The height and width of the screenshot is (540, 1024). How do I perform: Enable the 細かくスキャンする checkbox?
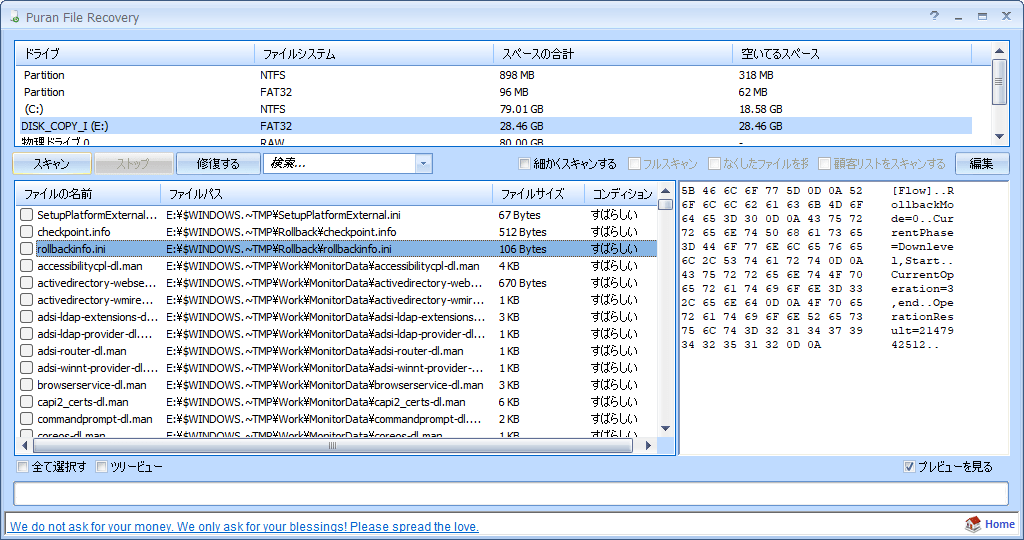click(525, 164)
